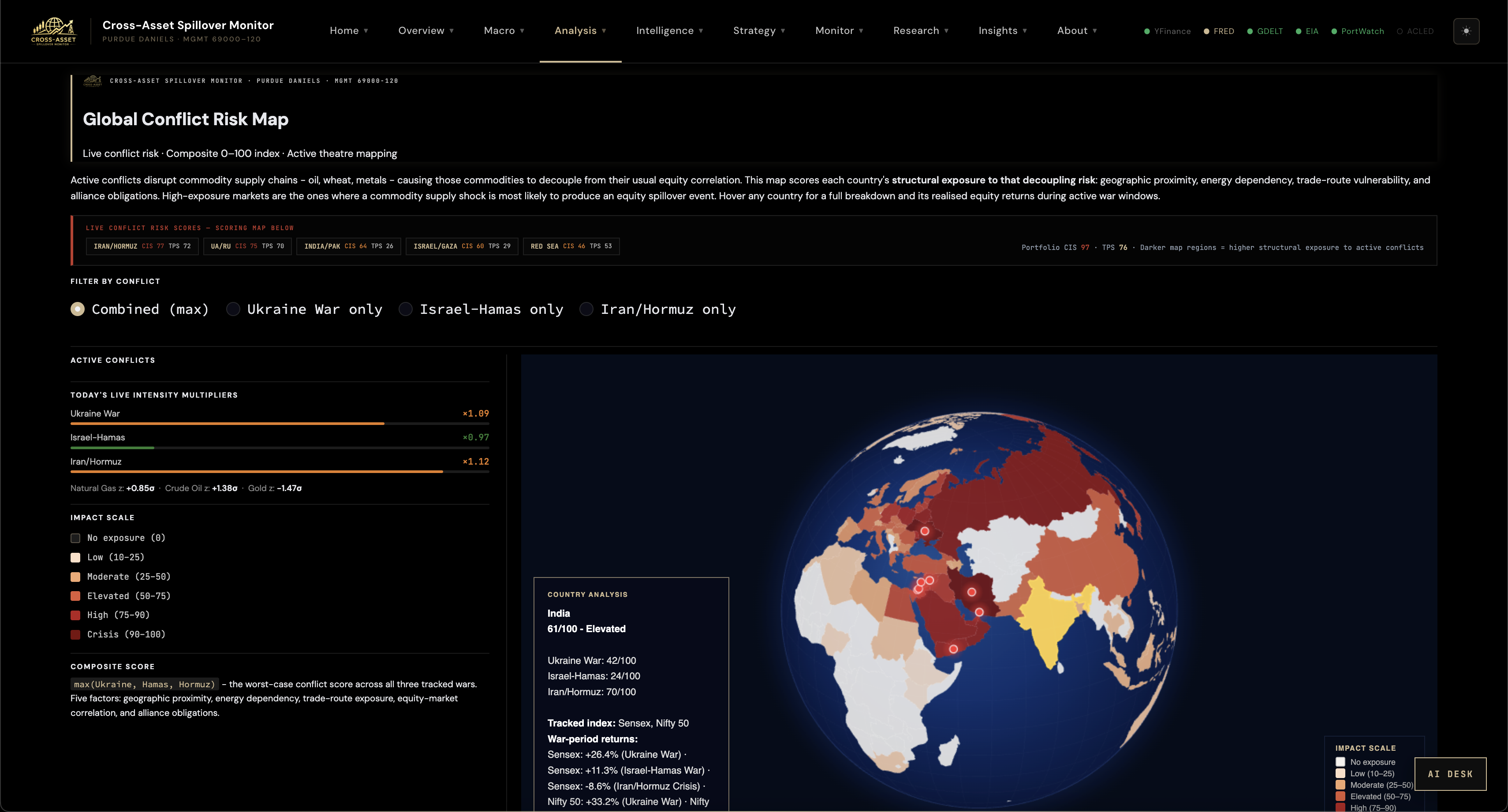
Task: Click the Israel-Hamas intensity bar
Action: (280, 447)
